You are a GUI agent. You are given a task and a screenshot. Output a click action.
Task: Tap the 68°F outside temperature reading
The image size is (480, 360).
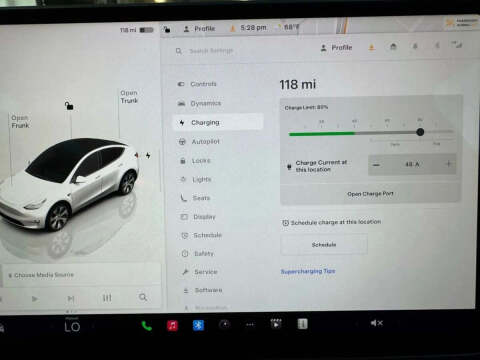291,27
